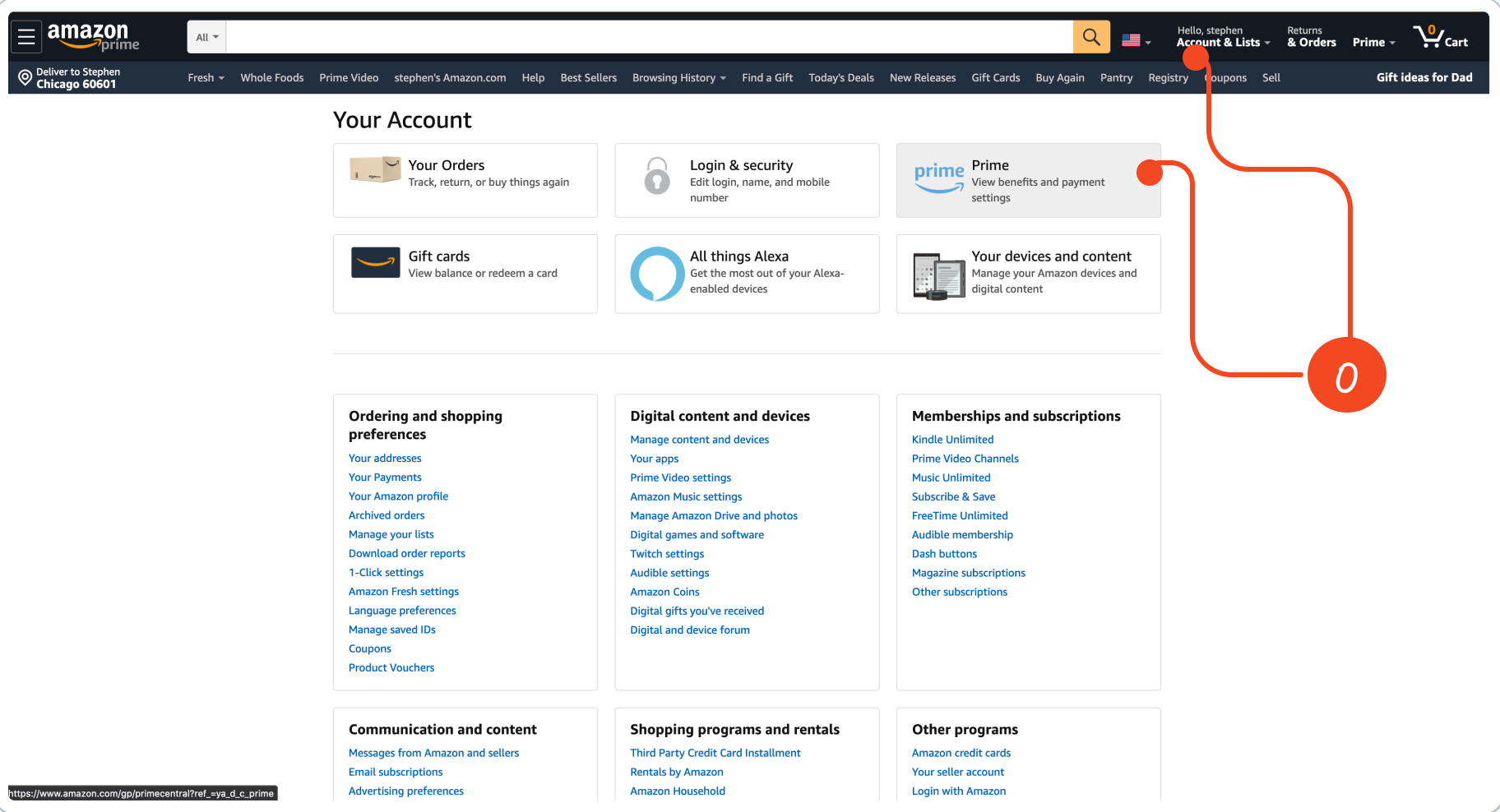Click the Amazon Prime logo
1500x812 pixels.
93,37
